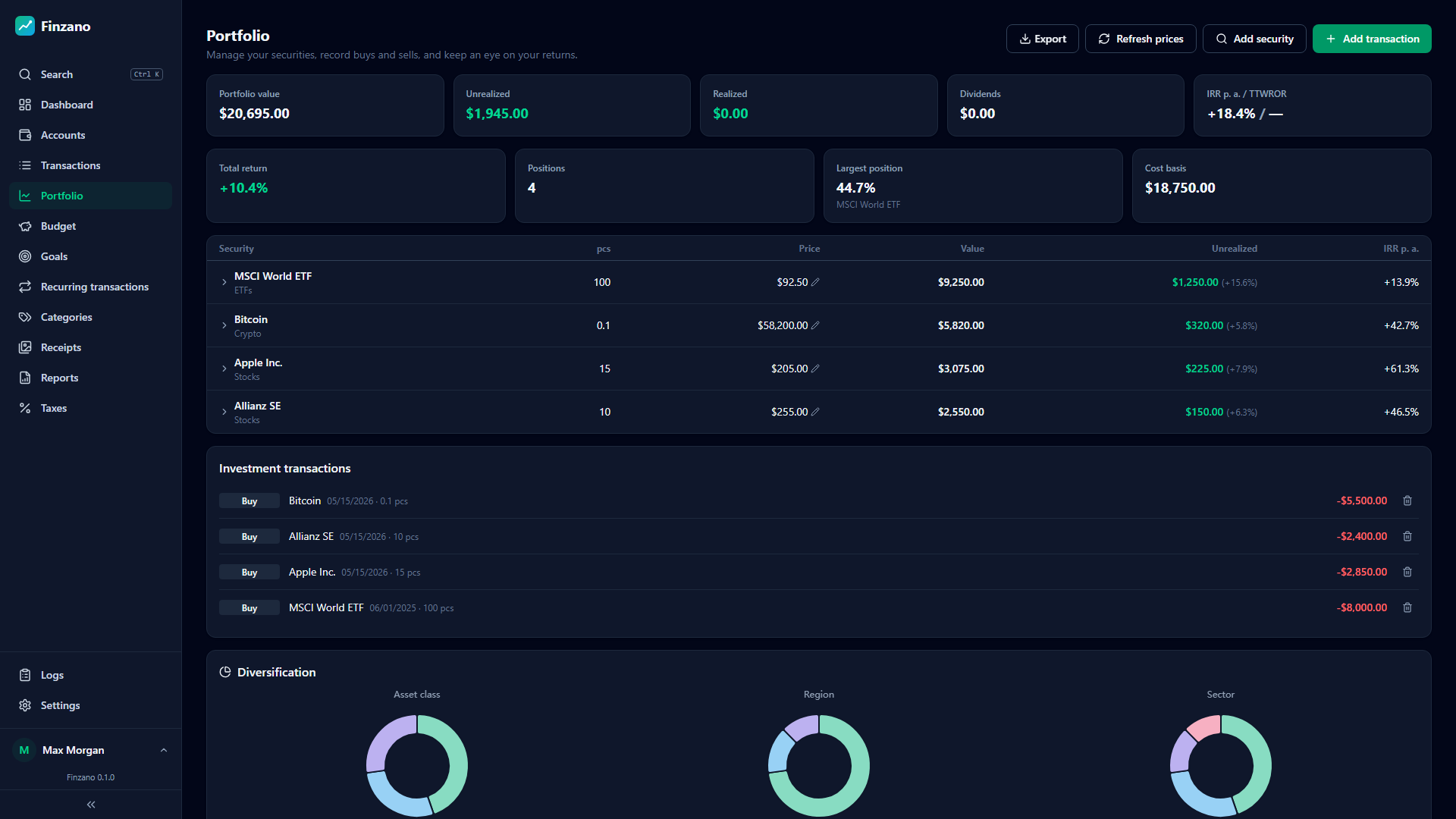Click the Reports document icon
The image size is (1456, 819).
pyautogui.click(x=25, y=378)
